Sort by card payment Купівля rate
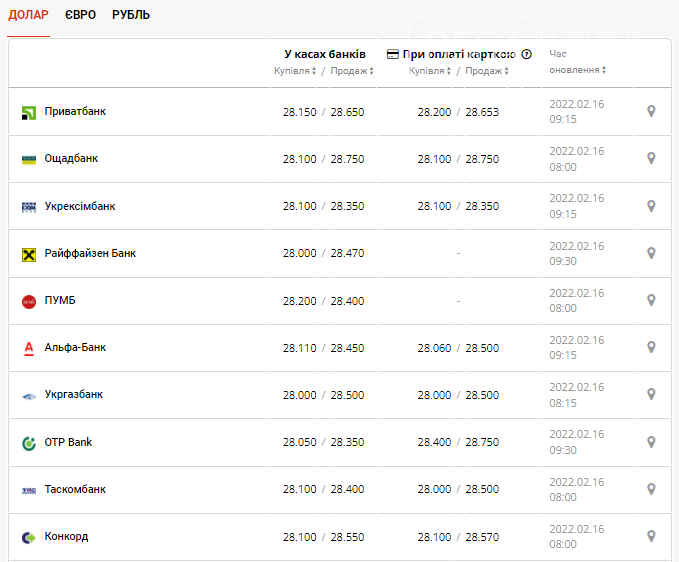 pos(430,71)
